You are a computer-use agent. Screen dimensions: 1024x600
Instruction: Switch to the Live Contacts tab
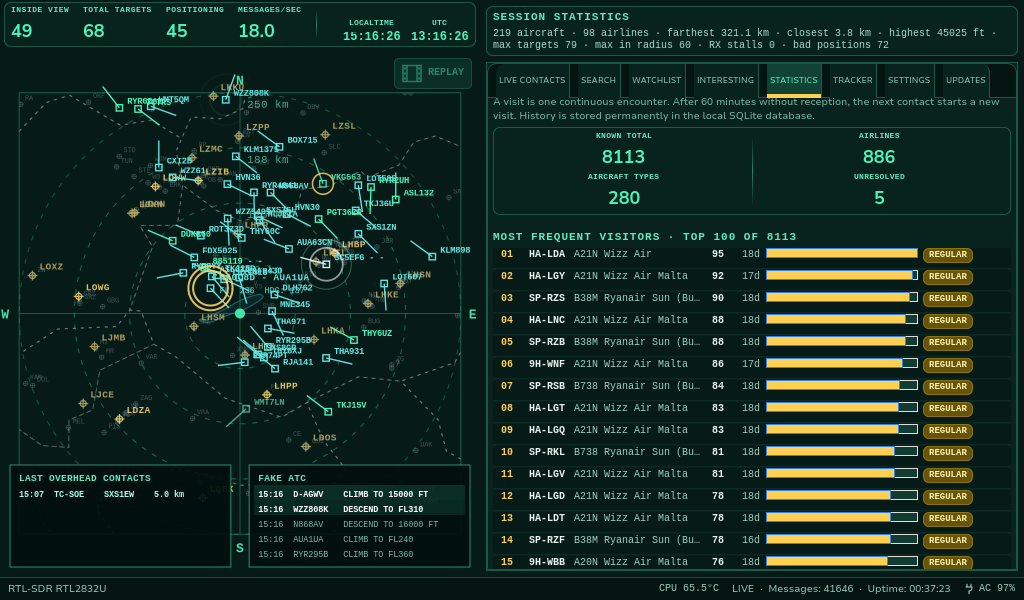(x=532, y=80)
